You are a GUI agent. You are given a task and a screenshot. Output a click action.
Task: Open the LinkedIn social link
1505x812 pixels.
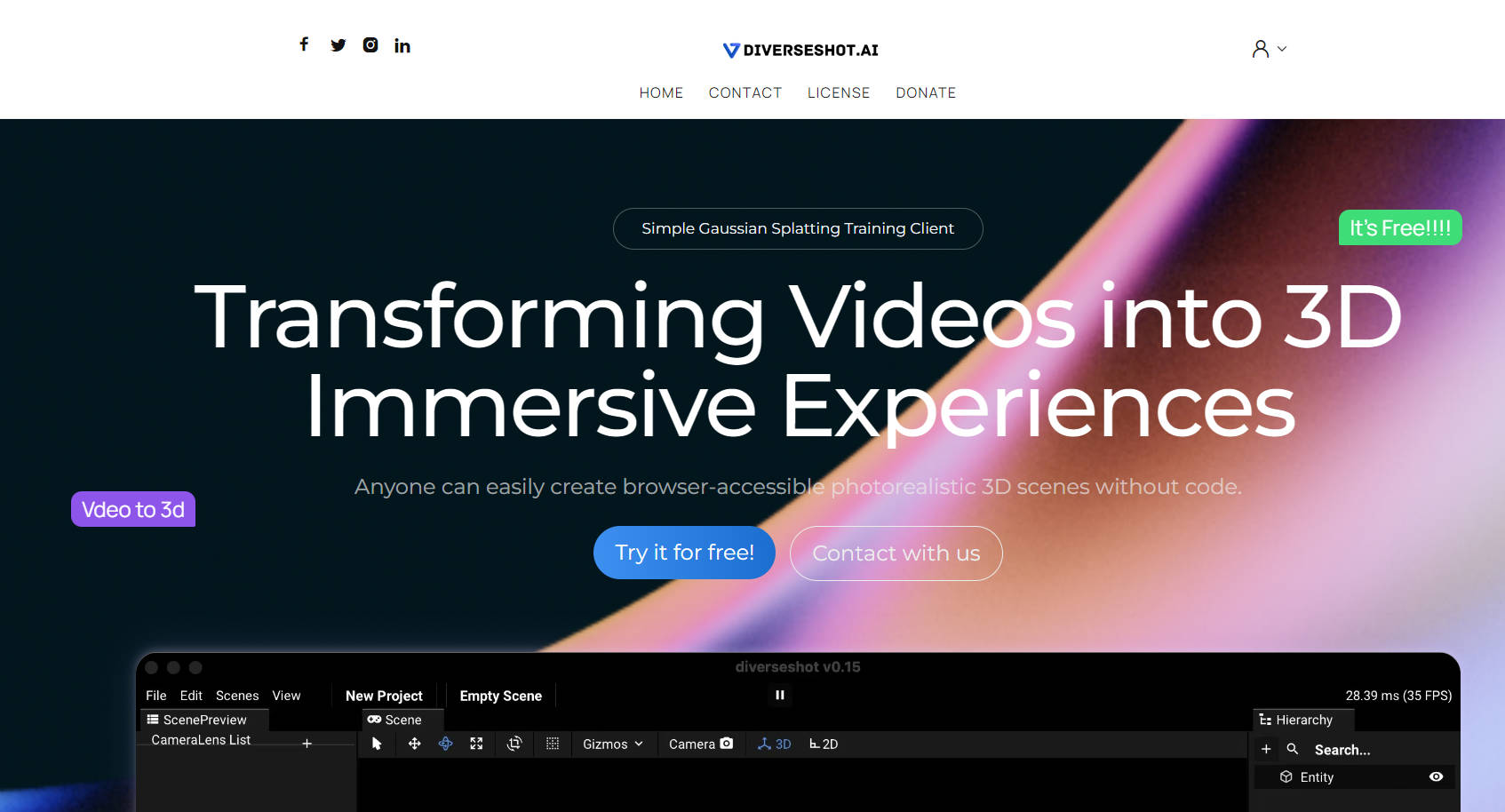(402, 45)
